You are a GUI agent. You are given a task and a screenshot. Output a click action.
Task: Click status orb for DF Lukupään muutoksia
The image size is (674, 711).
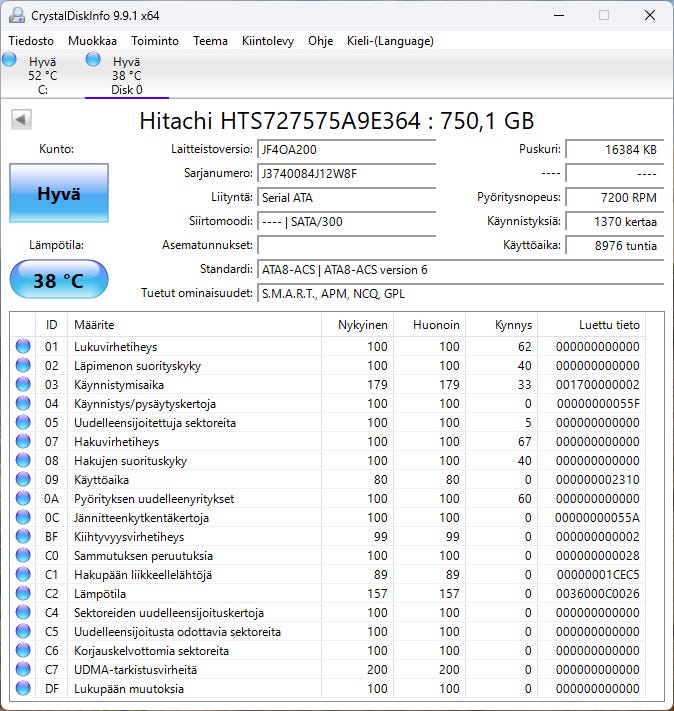point(23,689)
